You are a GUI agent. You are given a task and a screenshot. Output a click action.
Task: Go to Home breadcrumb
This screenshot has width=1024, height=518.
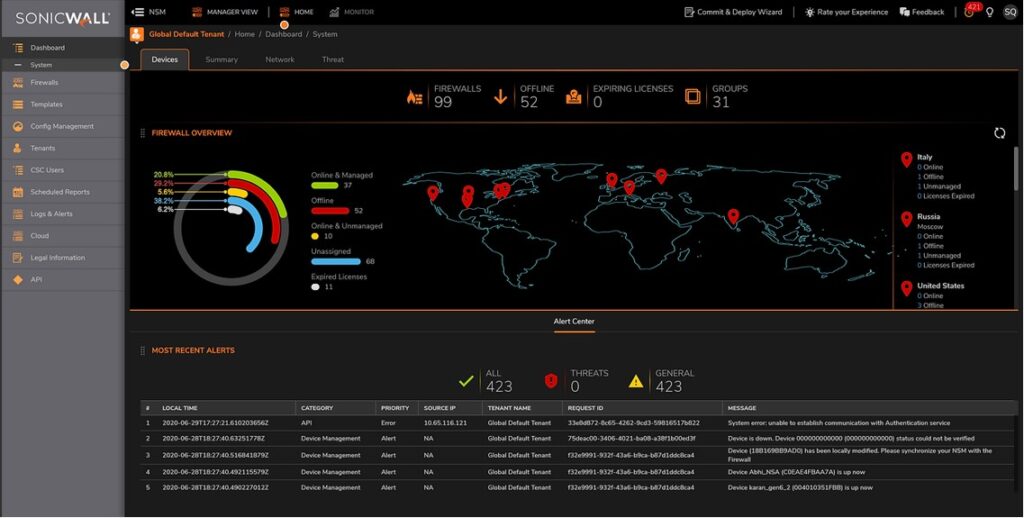245,34
